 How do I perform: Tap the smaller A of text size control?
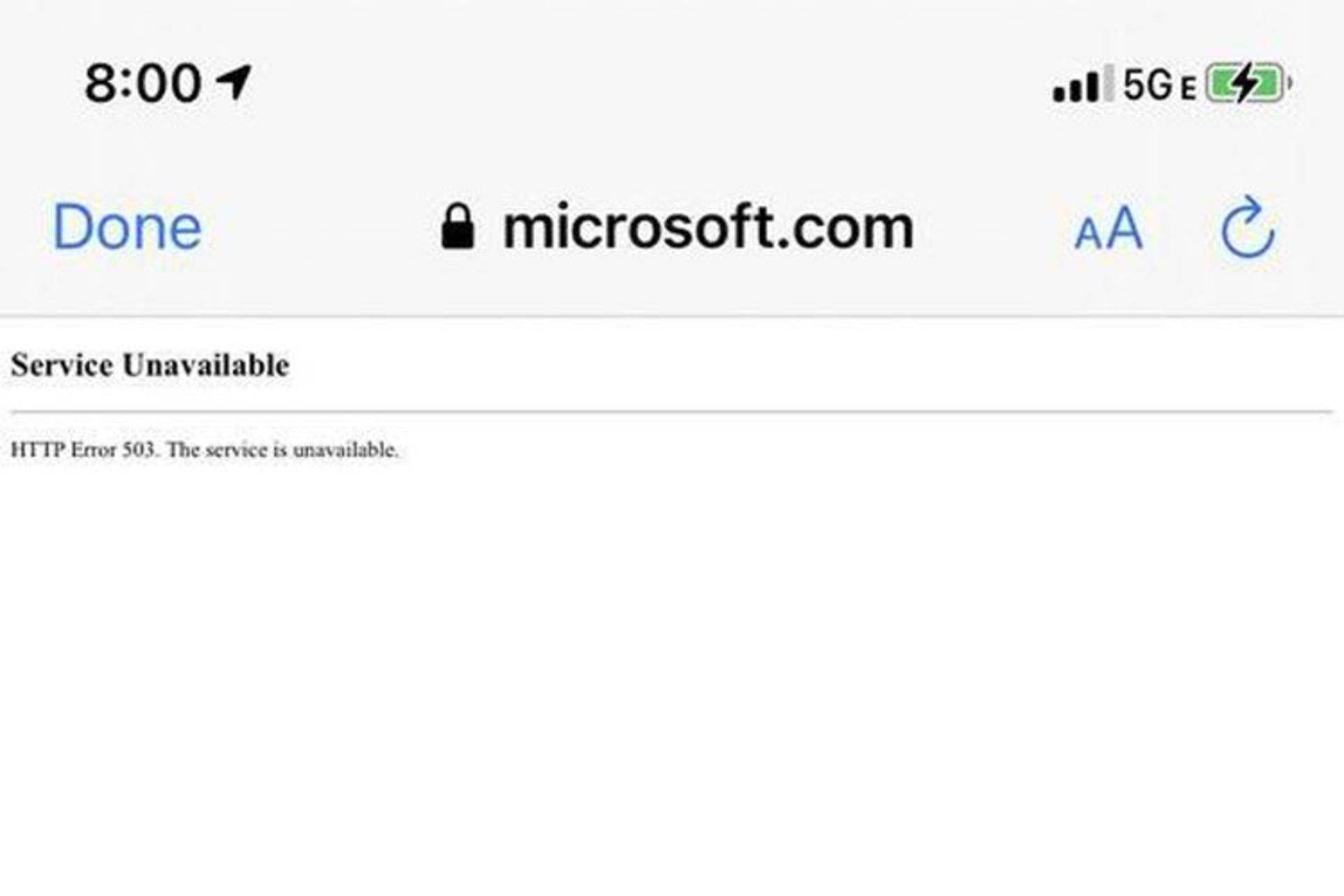point(1088,234)
